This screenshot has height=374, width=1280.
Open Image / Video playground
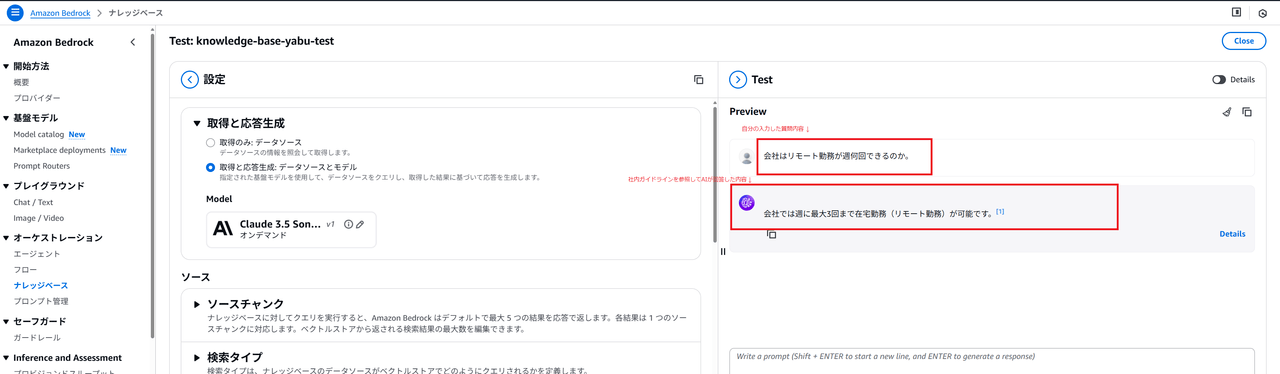tap(38, 218)
